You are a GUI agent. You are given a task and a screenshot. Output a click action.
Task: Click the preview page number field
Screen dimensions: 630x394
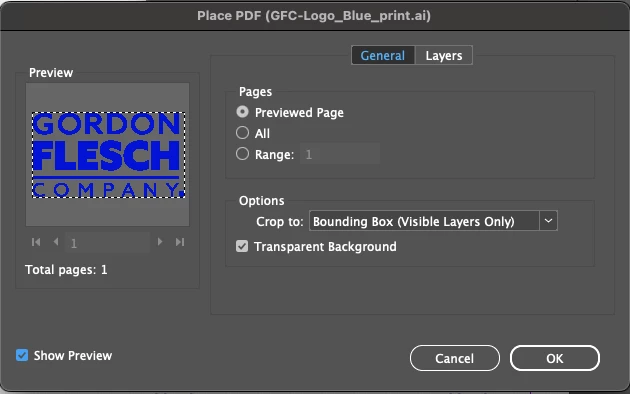(x=107, y=243)
